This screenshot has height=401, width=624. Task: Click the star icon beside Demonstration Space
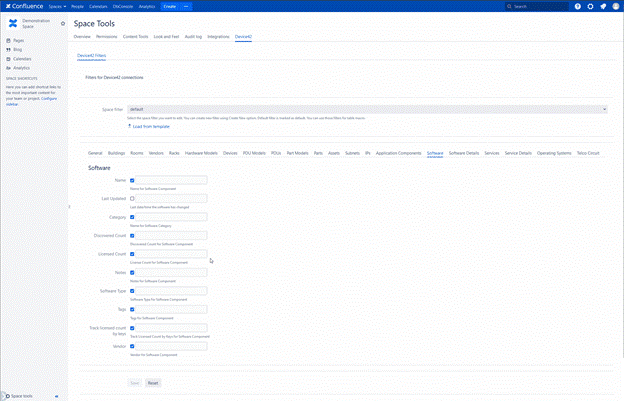tap(63, 23)
